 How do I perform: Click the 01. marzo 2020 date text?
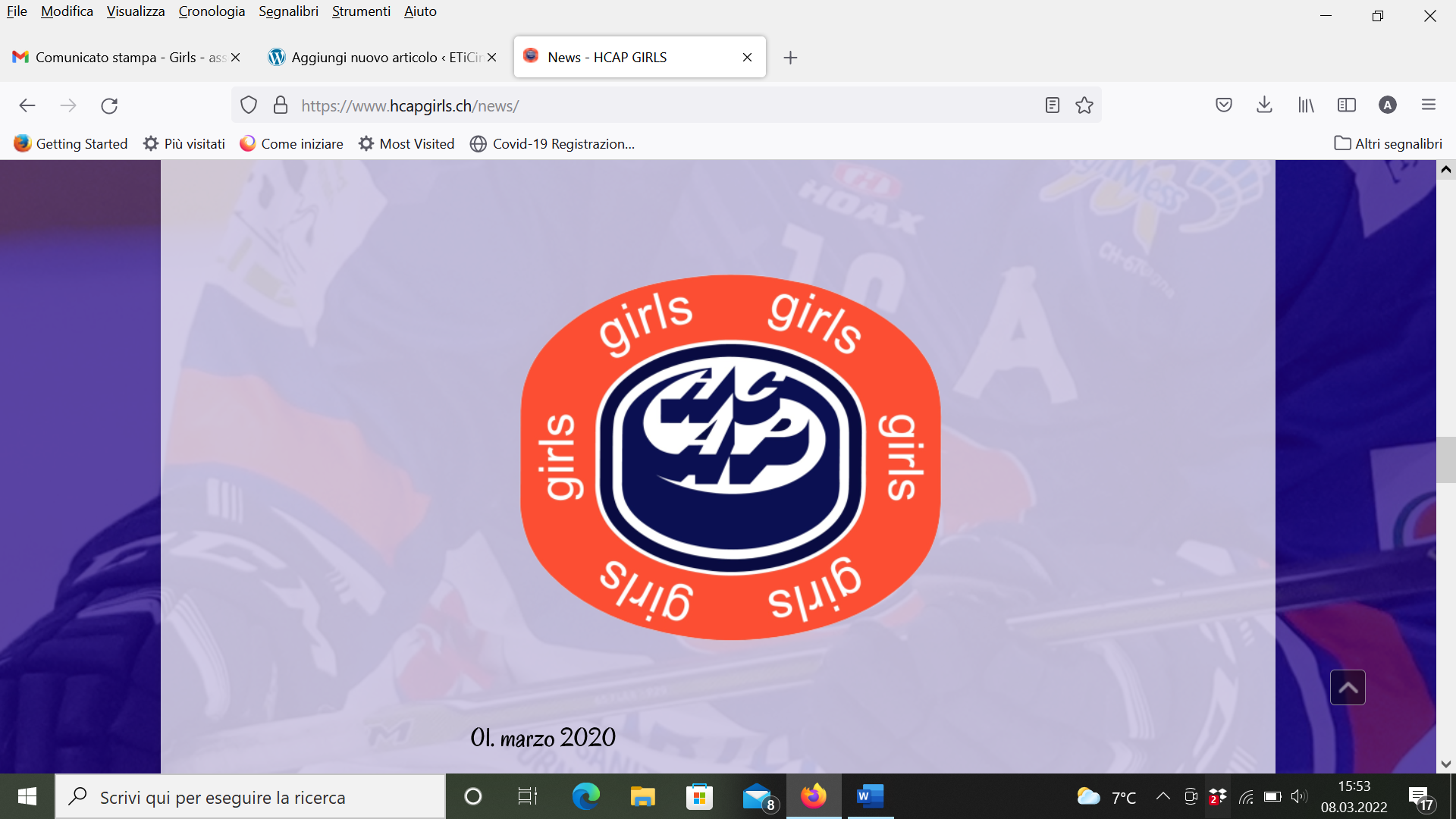click(543, 737)
